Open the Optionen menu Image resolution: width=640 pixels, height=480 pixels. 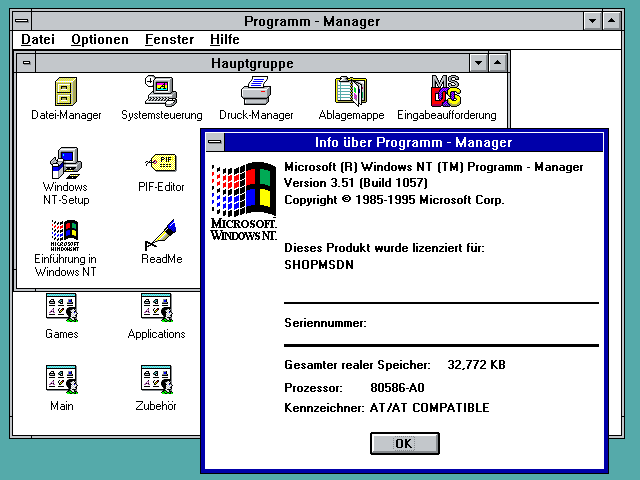(100, 39)
